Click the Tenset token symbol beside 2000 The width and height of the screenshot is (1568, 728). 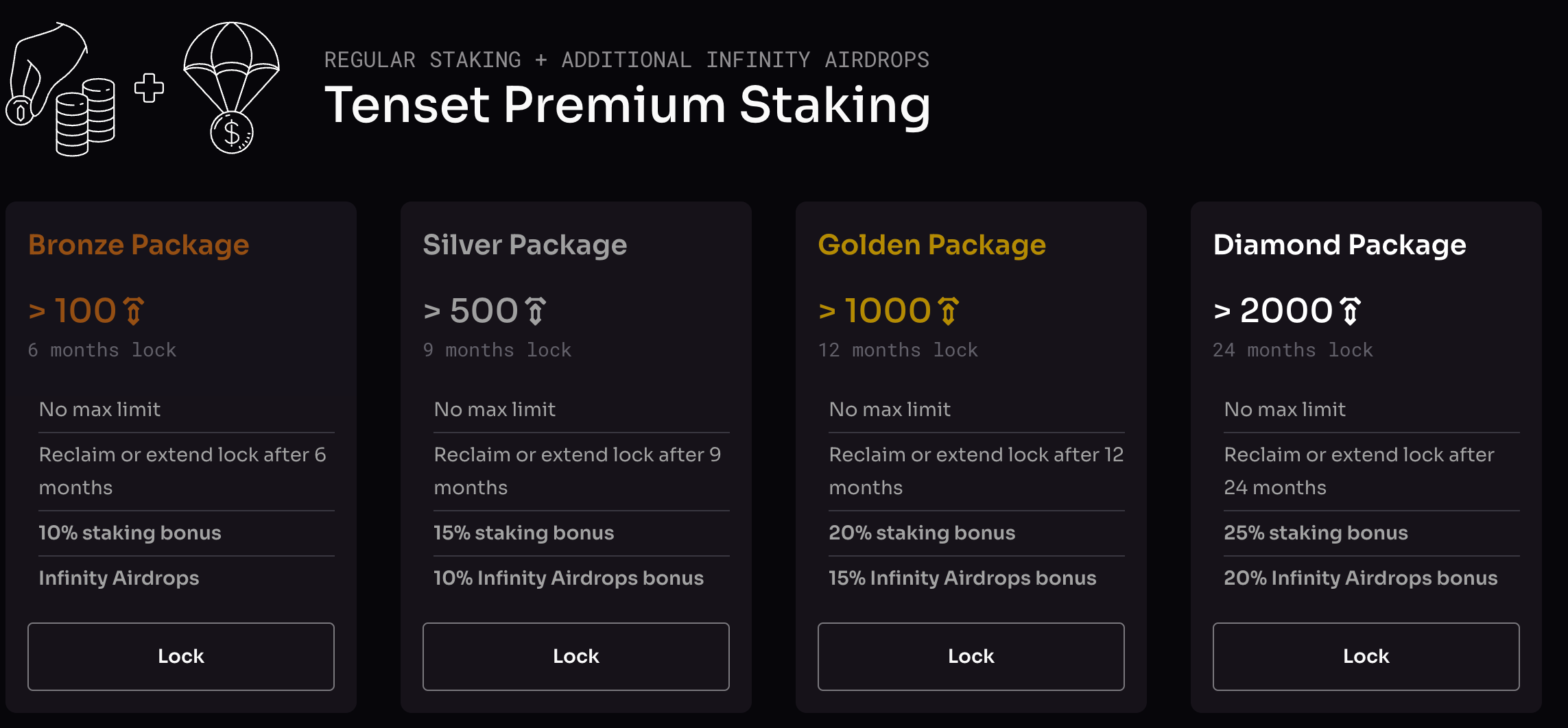coord(1350,311)
